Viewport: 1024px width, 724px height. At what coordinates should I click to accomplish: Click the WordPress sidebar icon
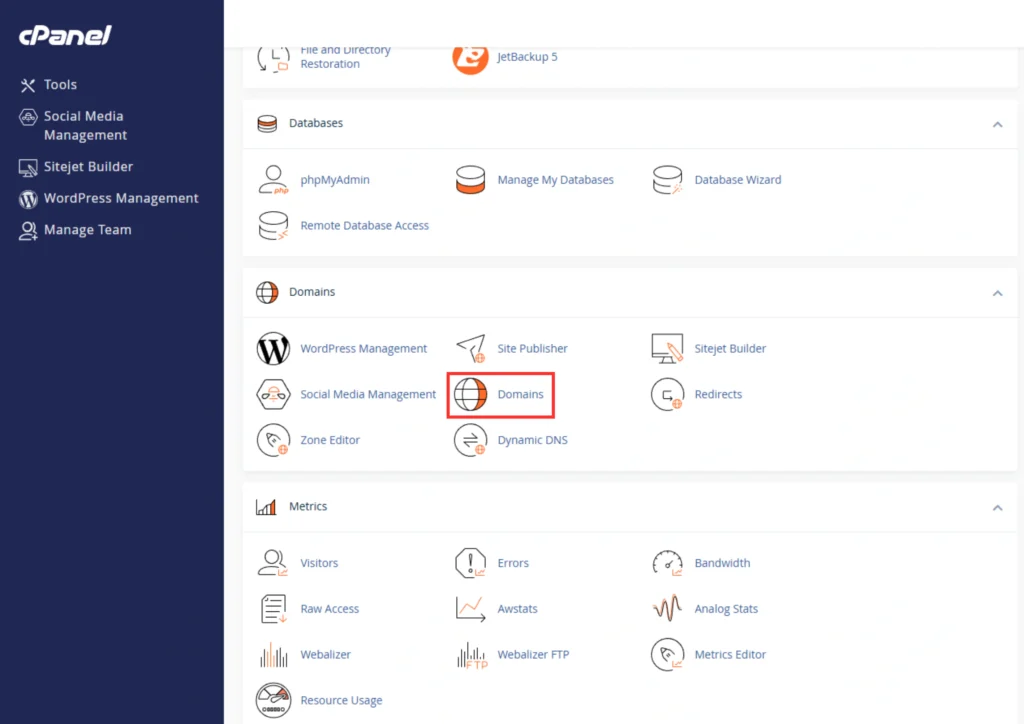click(27, 199)
